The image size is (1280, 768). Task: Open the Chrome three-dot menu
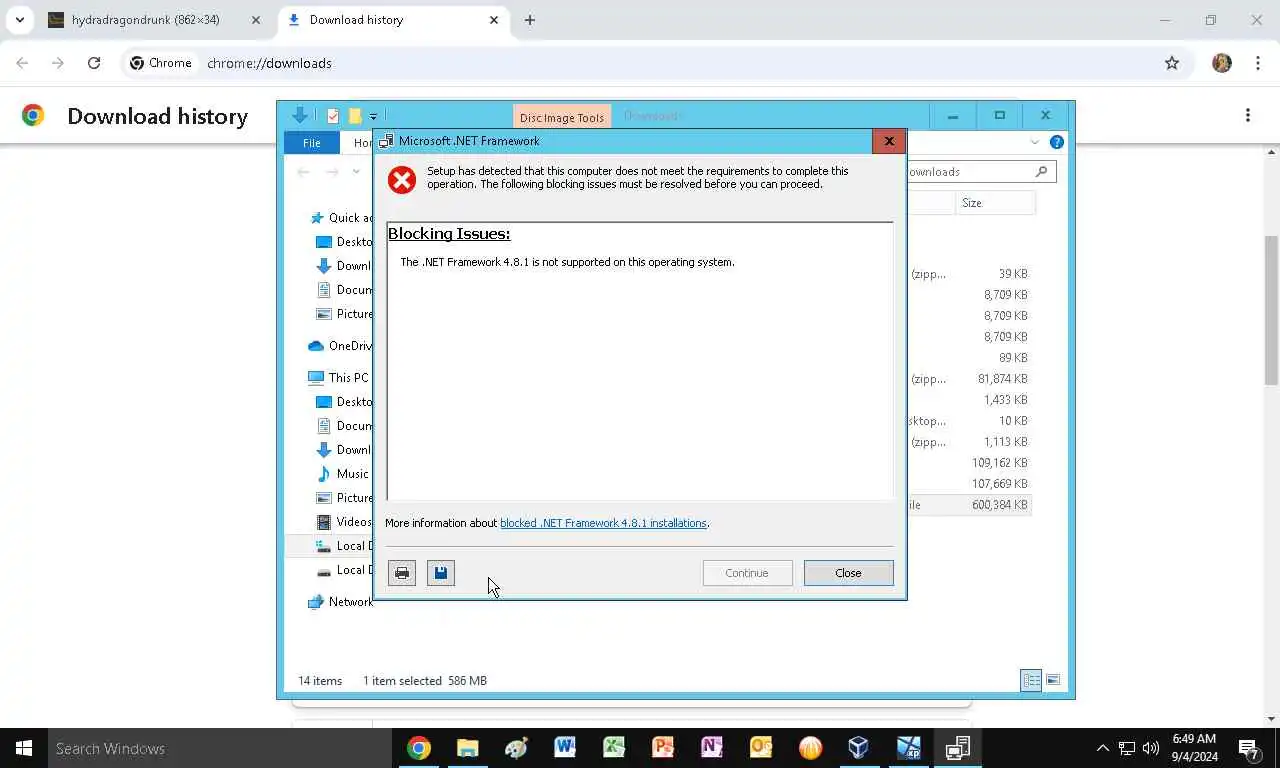[x=1257, y=63]
